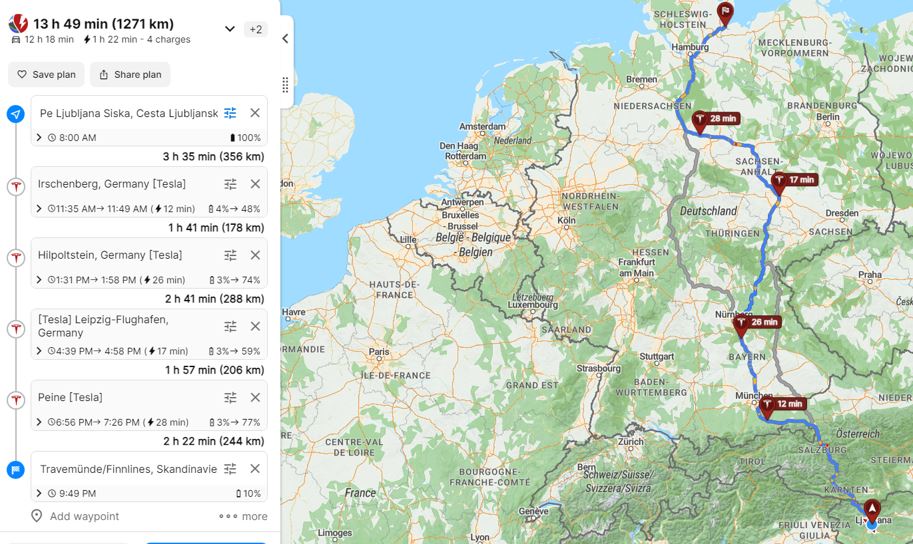The image size is (913, 544).
Task: Click the Pe Ljubljana Siska start address field
Action: tap(129, 113)
